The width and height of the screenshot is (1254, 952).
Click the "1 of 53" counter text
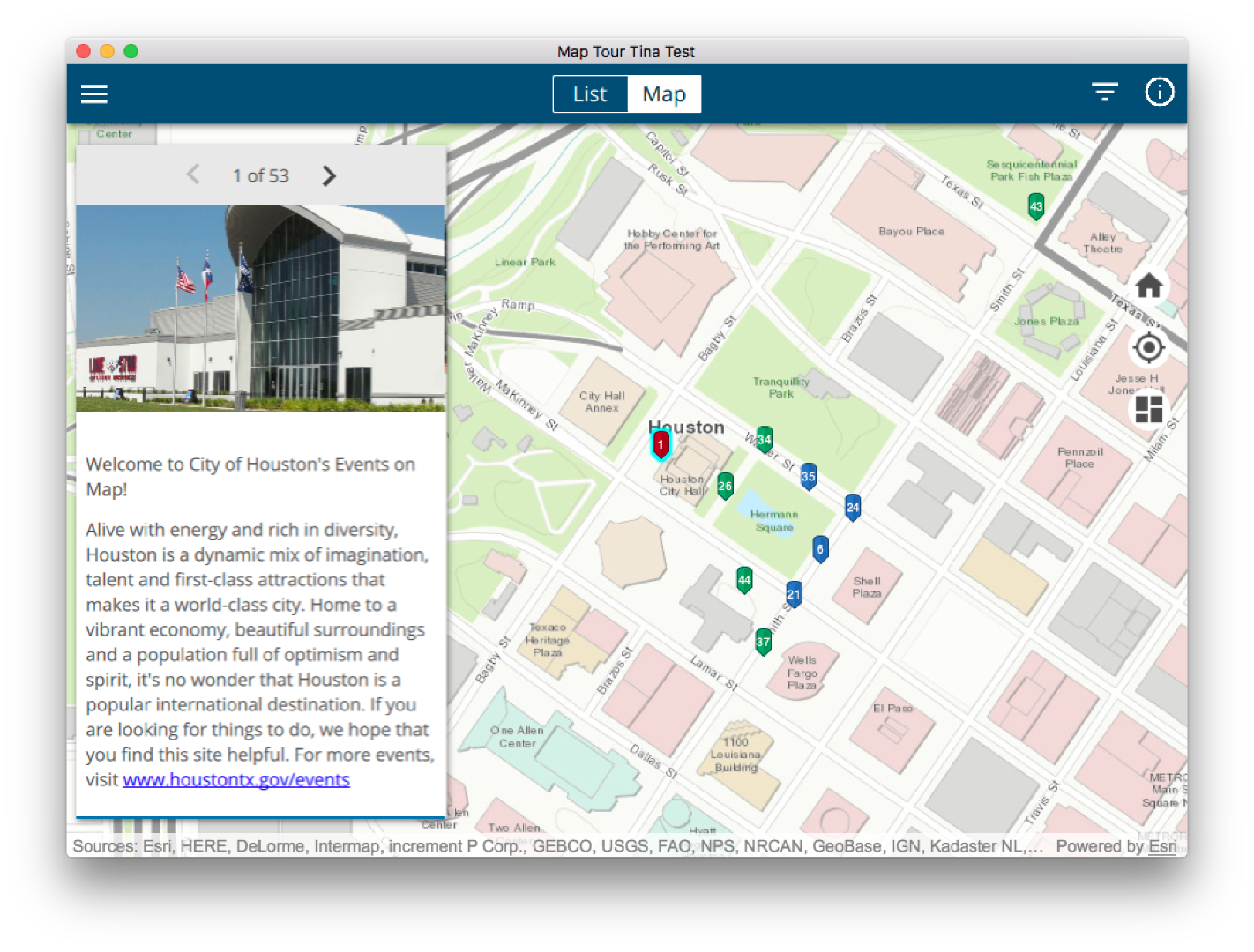[x=261, y=175]
